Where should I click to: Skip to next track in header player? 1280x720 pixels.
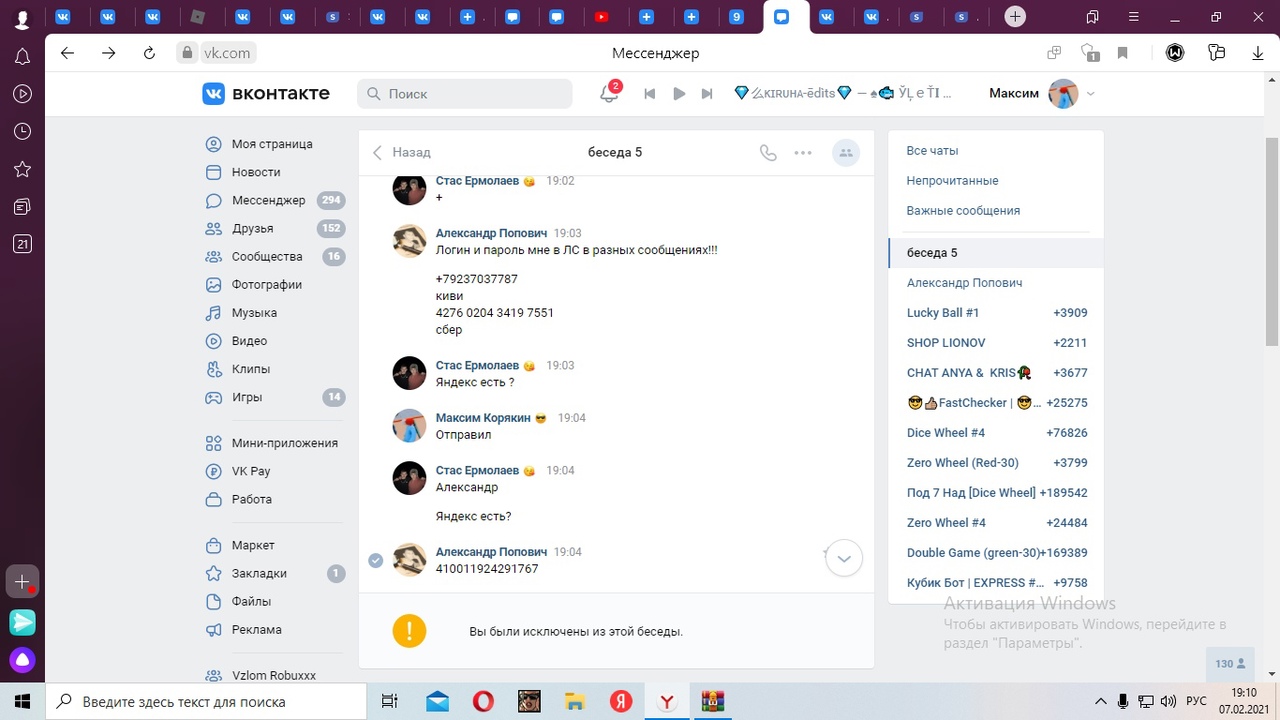coord(707,94)
